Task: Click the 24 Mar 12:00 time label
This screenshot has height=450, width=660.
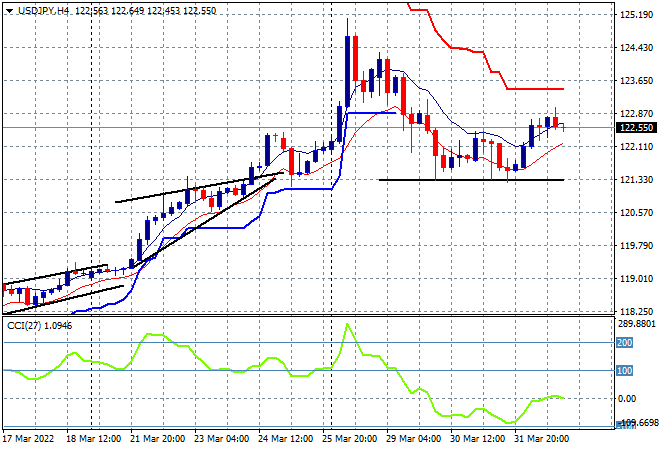Action: coord(285,439)
